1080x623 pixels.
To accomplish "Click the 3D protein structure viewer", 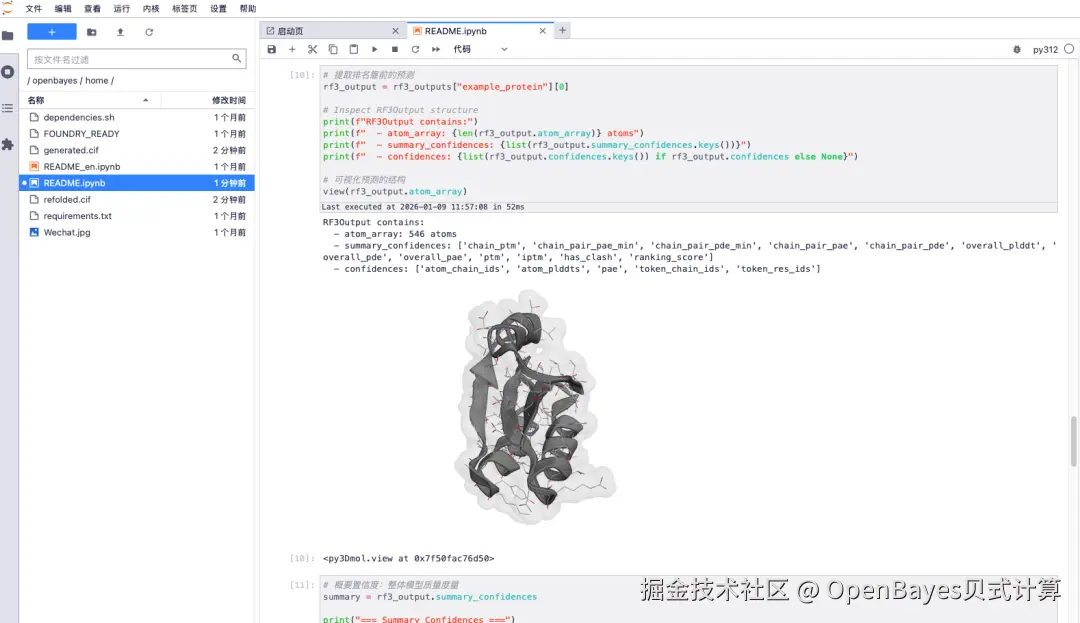I will tap(534, 406).
